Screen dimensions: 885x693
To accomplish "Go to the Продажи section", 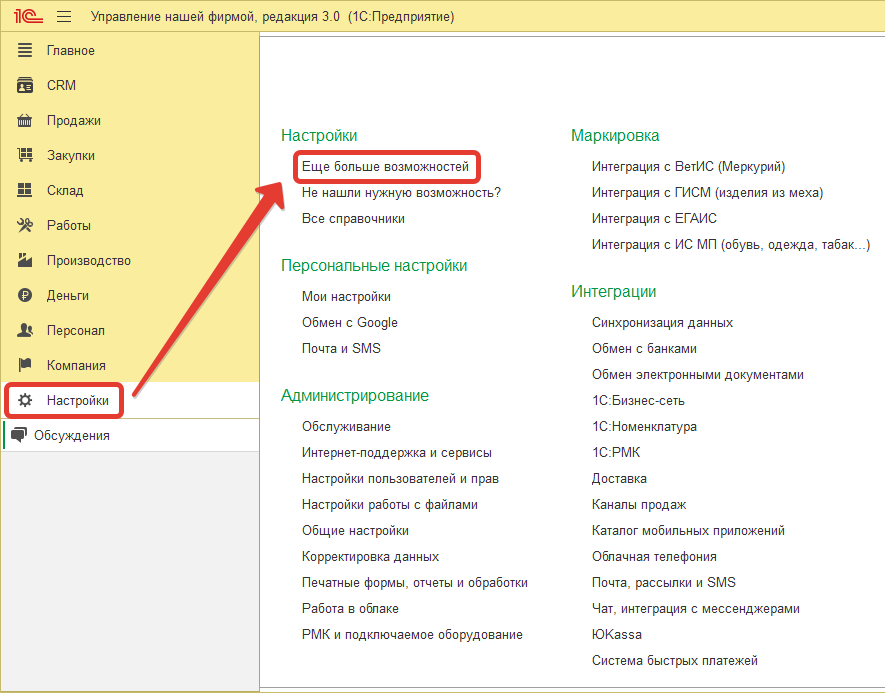I will pyautogui.click(x=73, y=121).
